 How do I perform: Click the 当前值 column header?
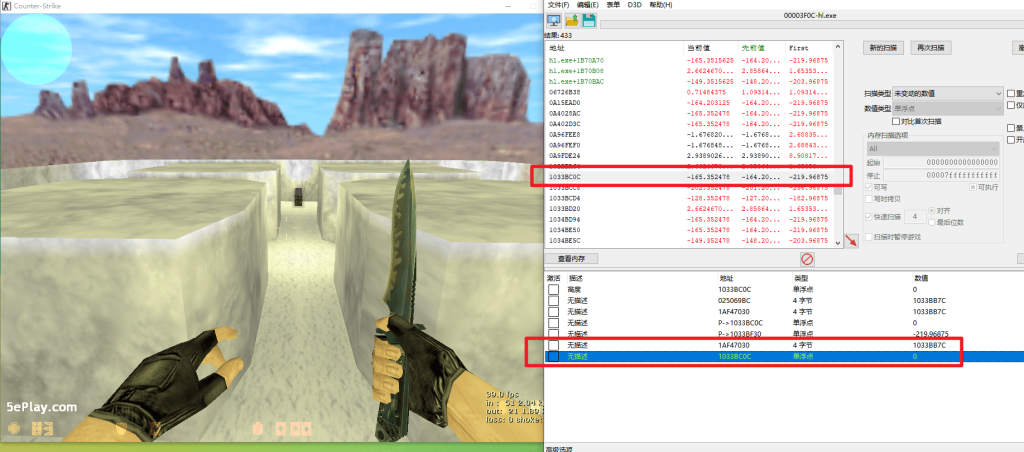pyautogui.click(x=711, y=48)
